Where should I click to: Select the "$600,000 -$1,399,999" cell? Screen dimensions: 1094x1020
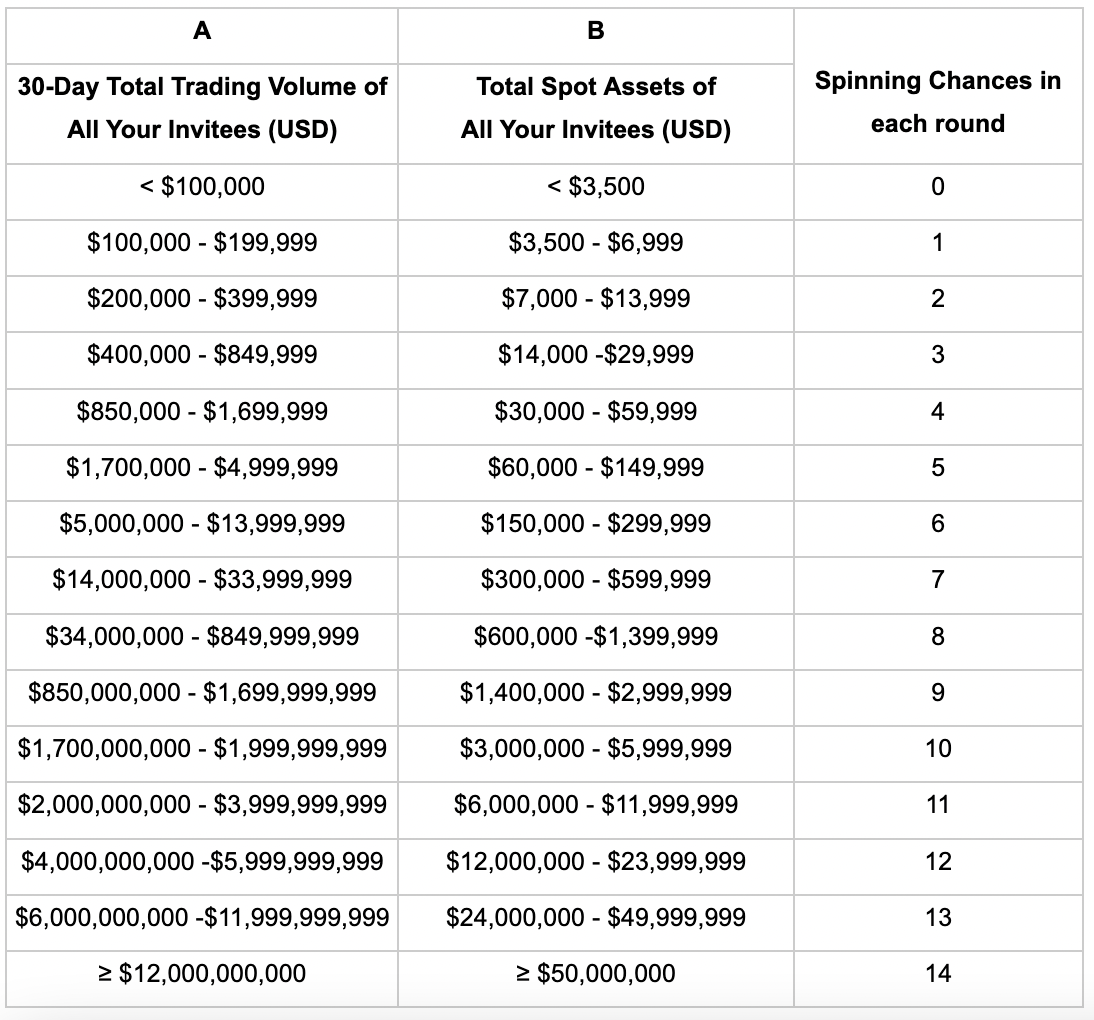[x=595, y=636]
